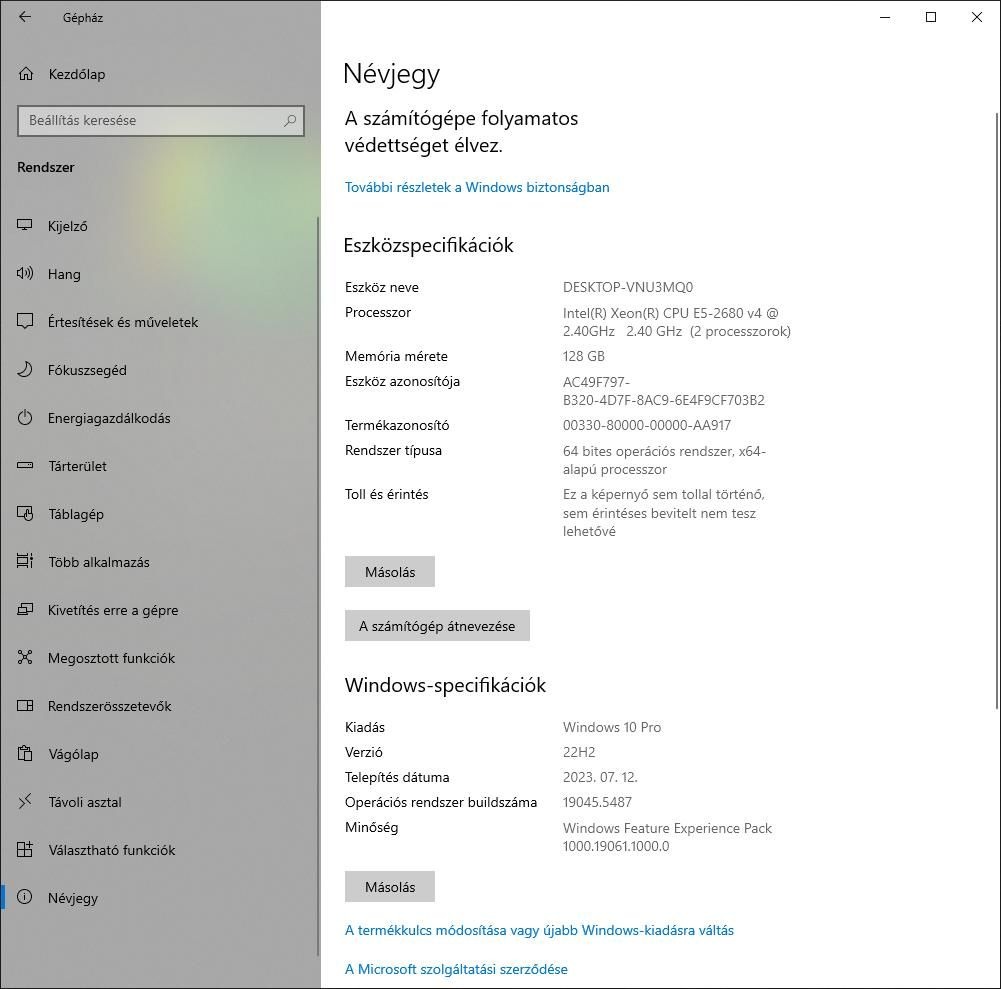Image resolution: width=1001 pixels, height=989 pixels.
Task: Open the Kijelző settings page
Action: pyautogui.click(x=160, y=226)
